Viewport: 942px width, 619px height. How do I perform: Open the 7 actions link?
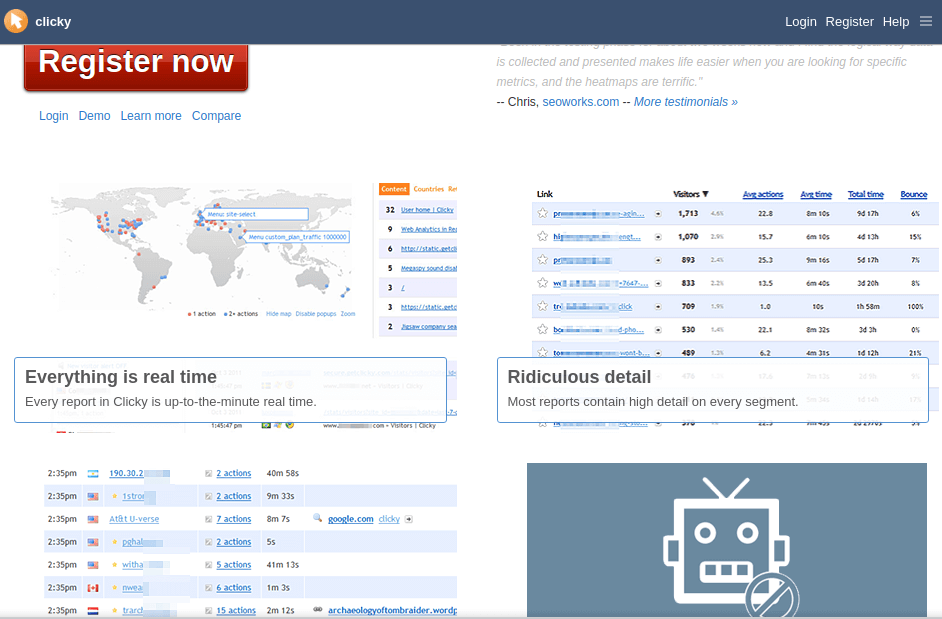click(x=234, y=519)
